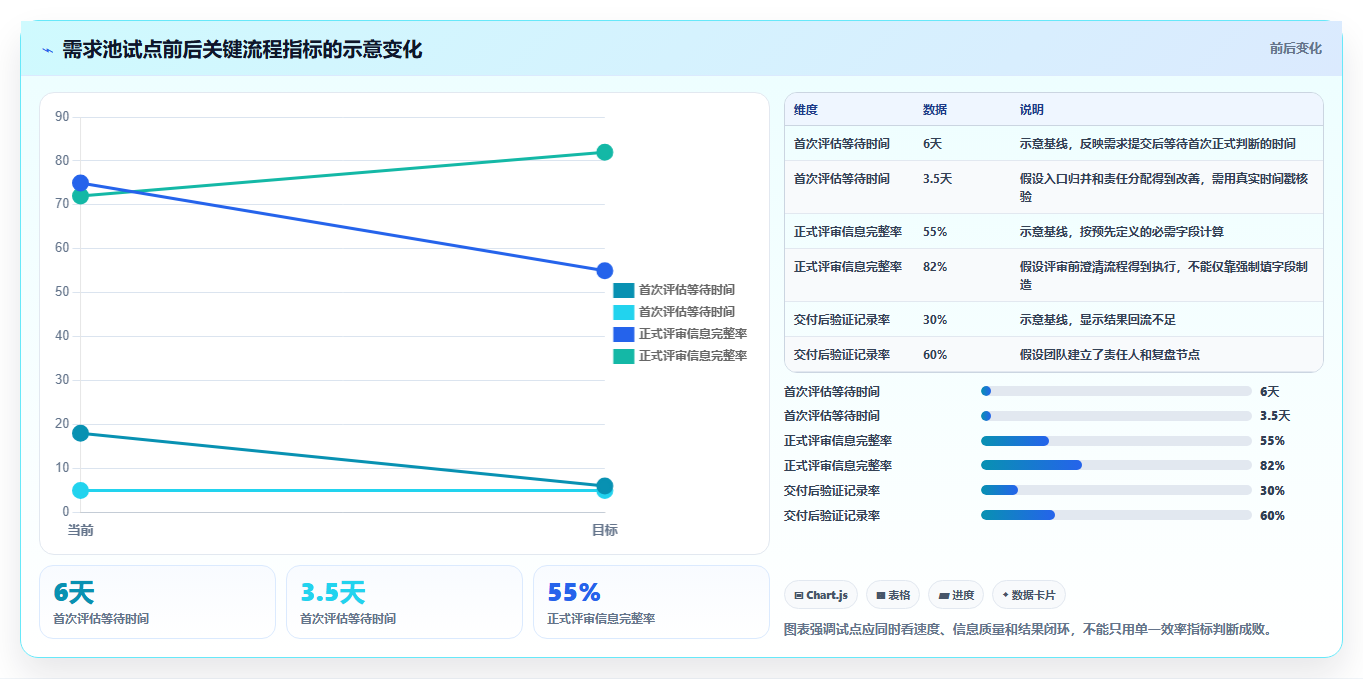Click the 当前 x-axis label
Screen dimensions: 1363x679
tap(81, 530)
